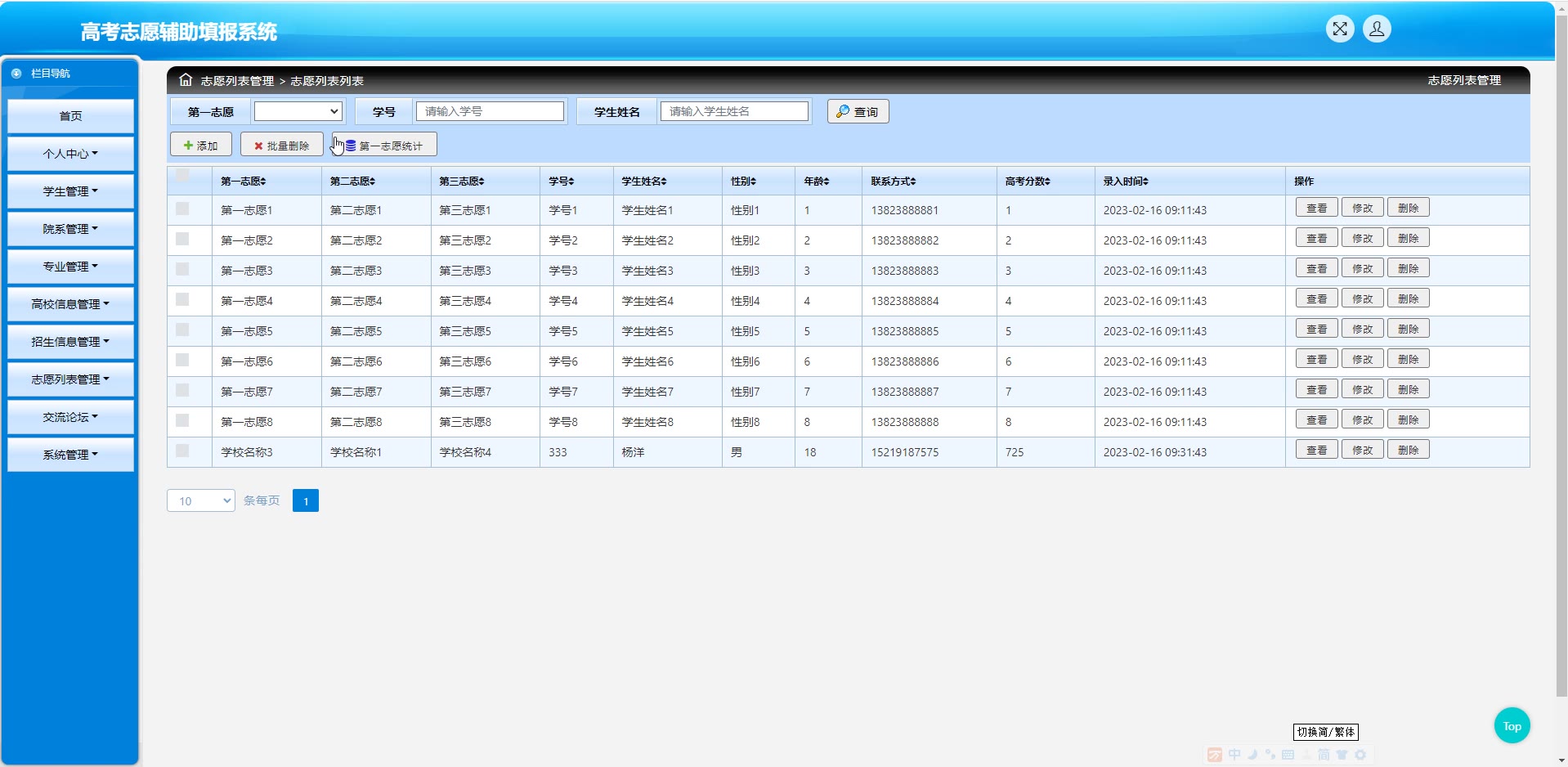Click the 查询 search button
1568x767 pixels.
point(858,111)
